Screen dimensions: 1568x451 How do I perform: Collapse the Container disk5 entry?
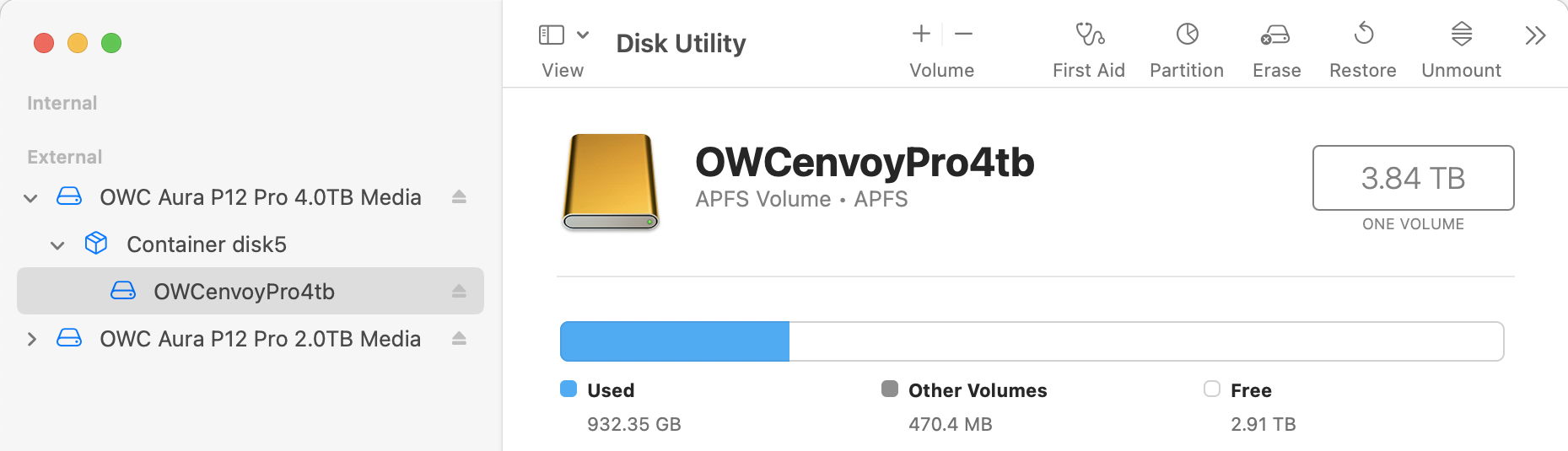pos(57,245)
